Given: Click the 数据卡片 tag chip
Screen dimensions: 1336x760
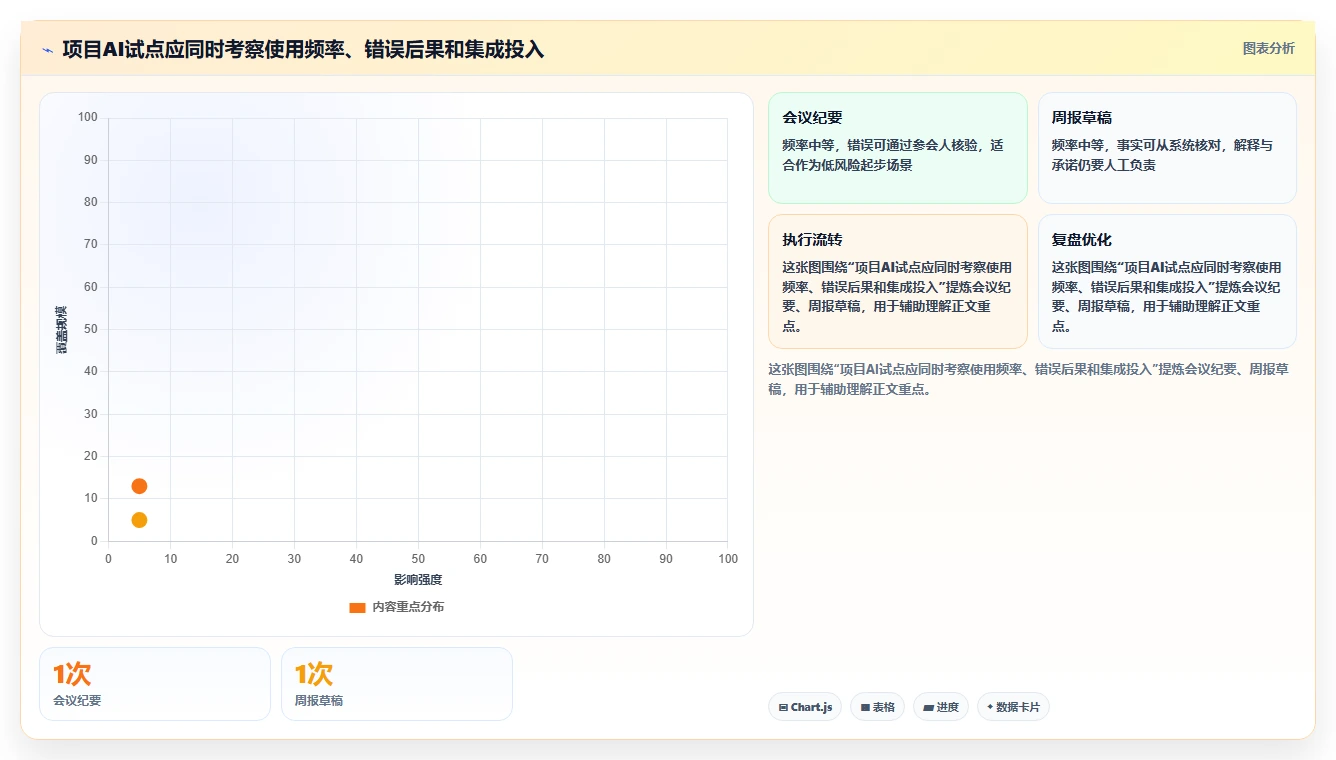Looking at the screenshot, I should 1013,707.
